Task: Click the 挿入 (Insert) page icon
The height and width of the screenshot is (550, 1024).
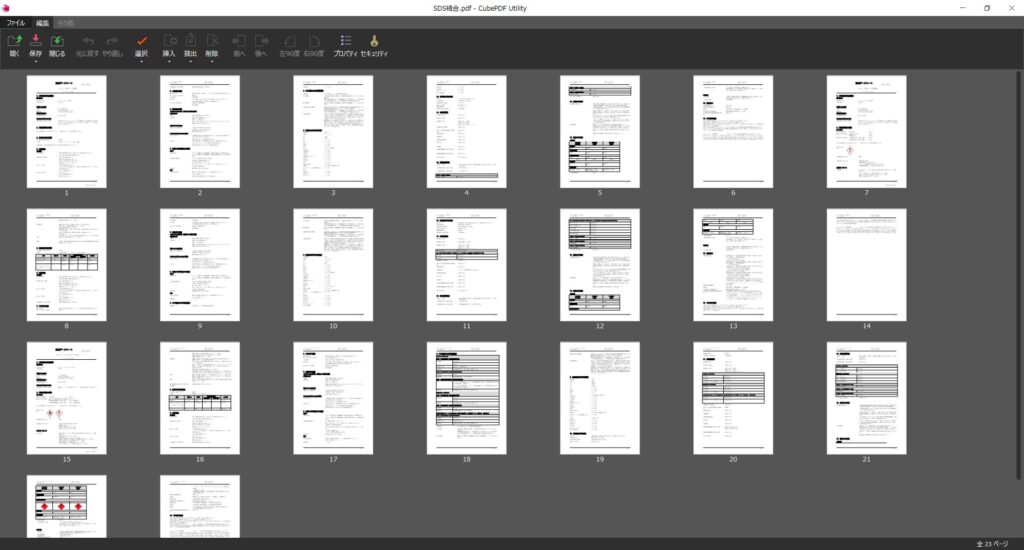Action: [x=169, y=42]
